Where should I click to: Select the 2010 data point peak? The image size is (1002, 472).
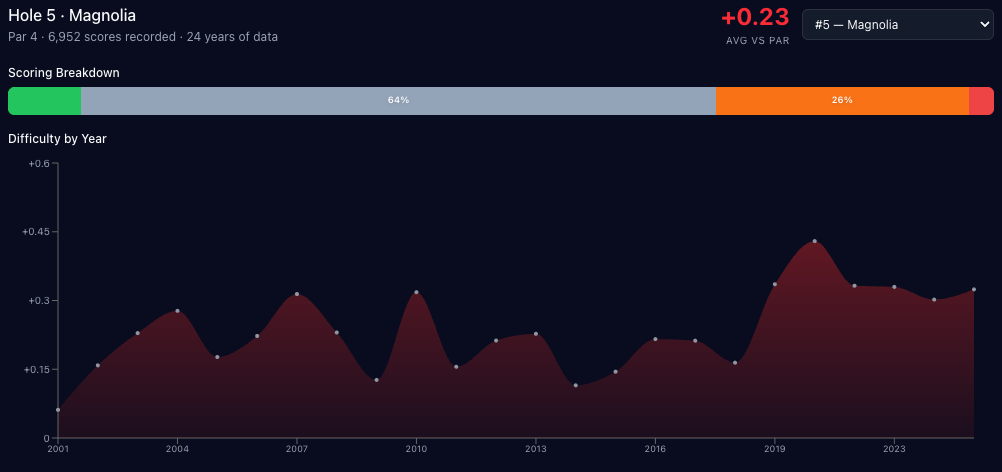click(416, 292)
